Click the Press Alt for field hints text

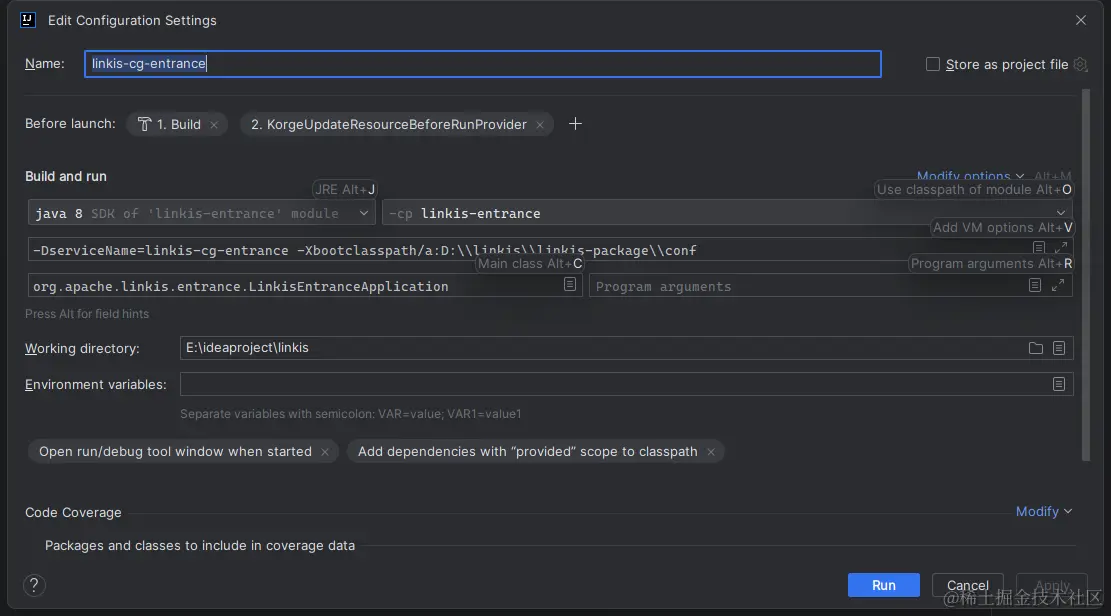tap(87, 313)
